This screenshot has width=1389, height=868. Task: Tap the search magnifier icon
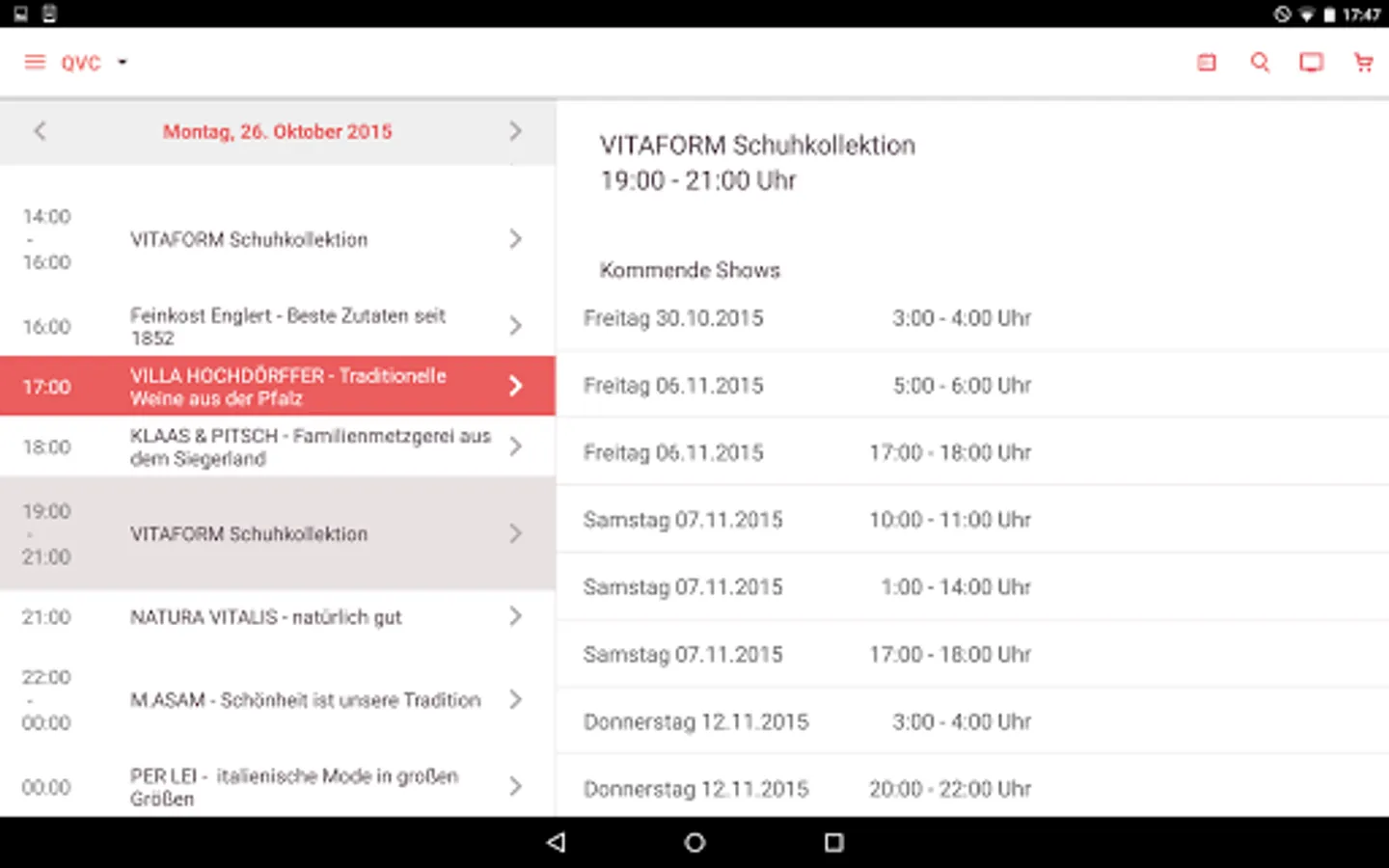[1260, 63]
